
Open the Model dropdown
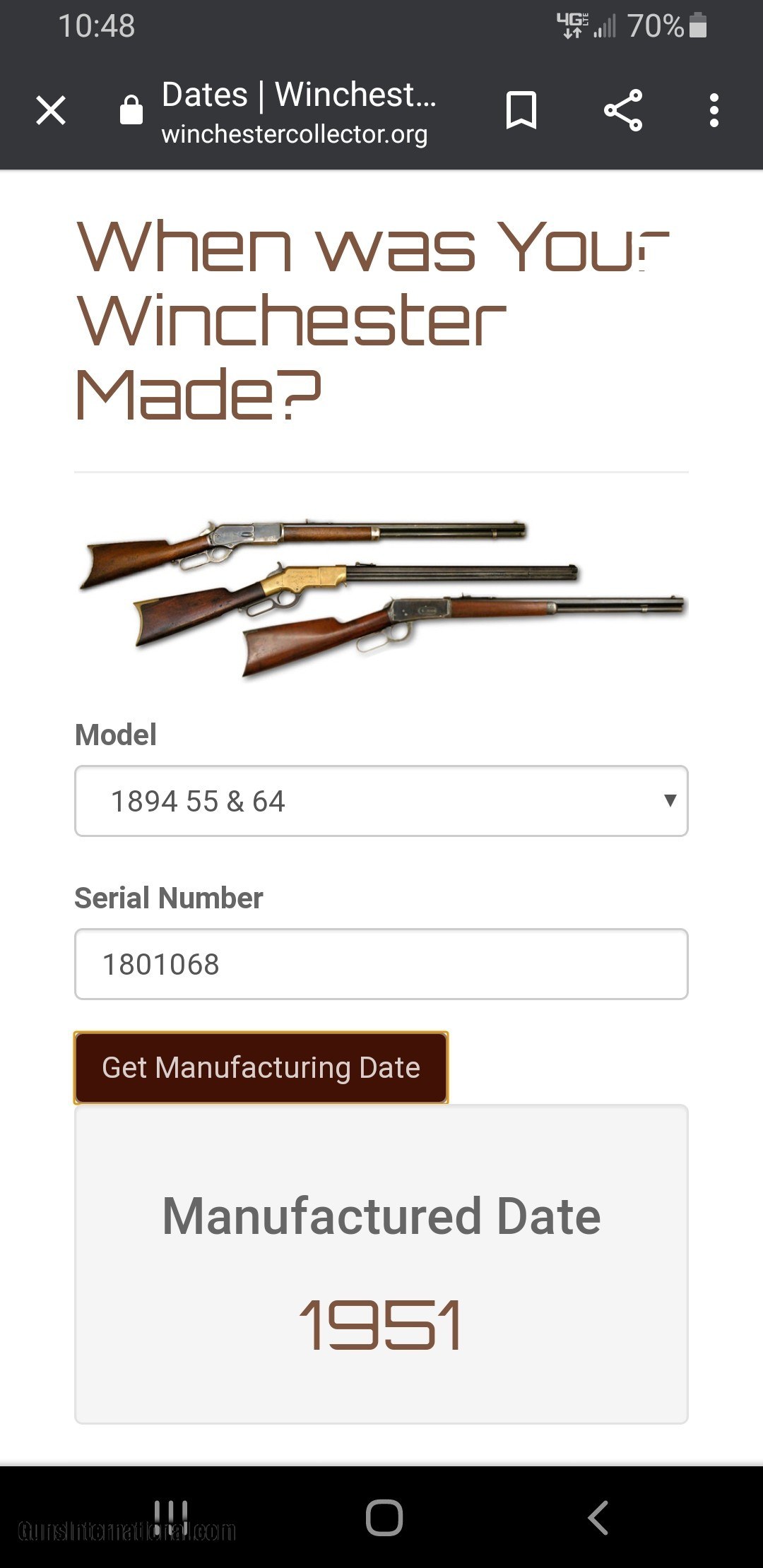(x=381, y=801)
